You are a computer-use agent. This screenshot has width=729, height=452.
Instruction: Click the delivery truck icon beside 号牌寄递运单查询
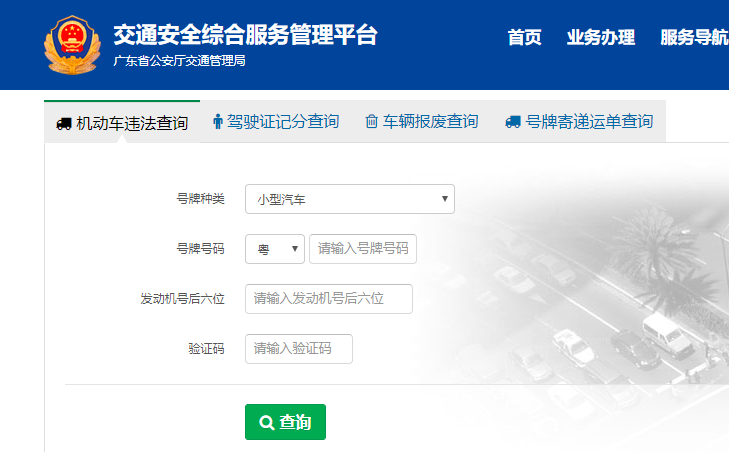[x=513, y=122]
